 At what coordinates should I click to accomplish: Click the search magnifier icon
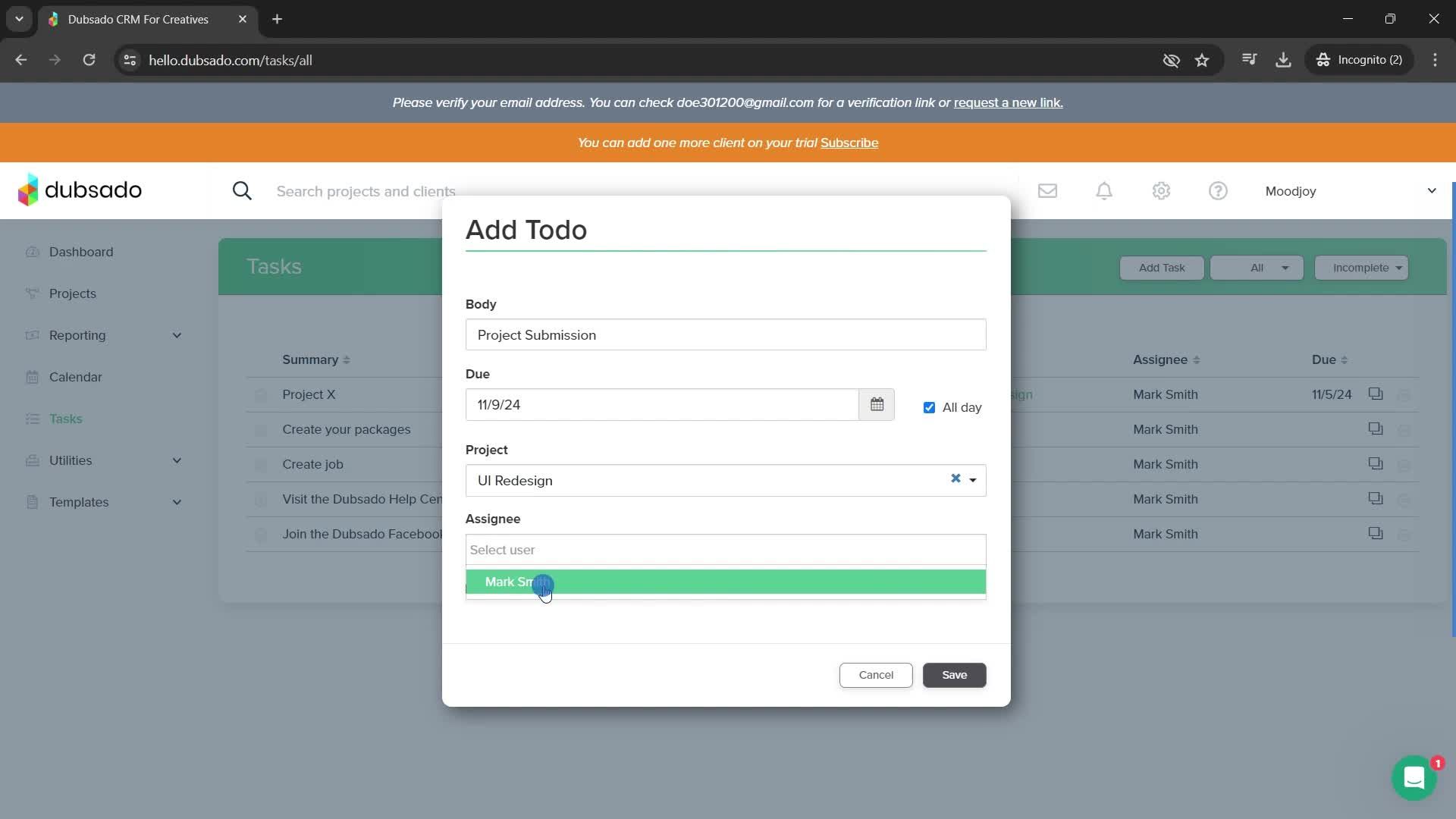(242, 191)
